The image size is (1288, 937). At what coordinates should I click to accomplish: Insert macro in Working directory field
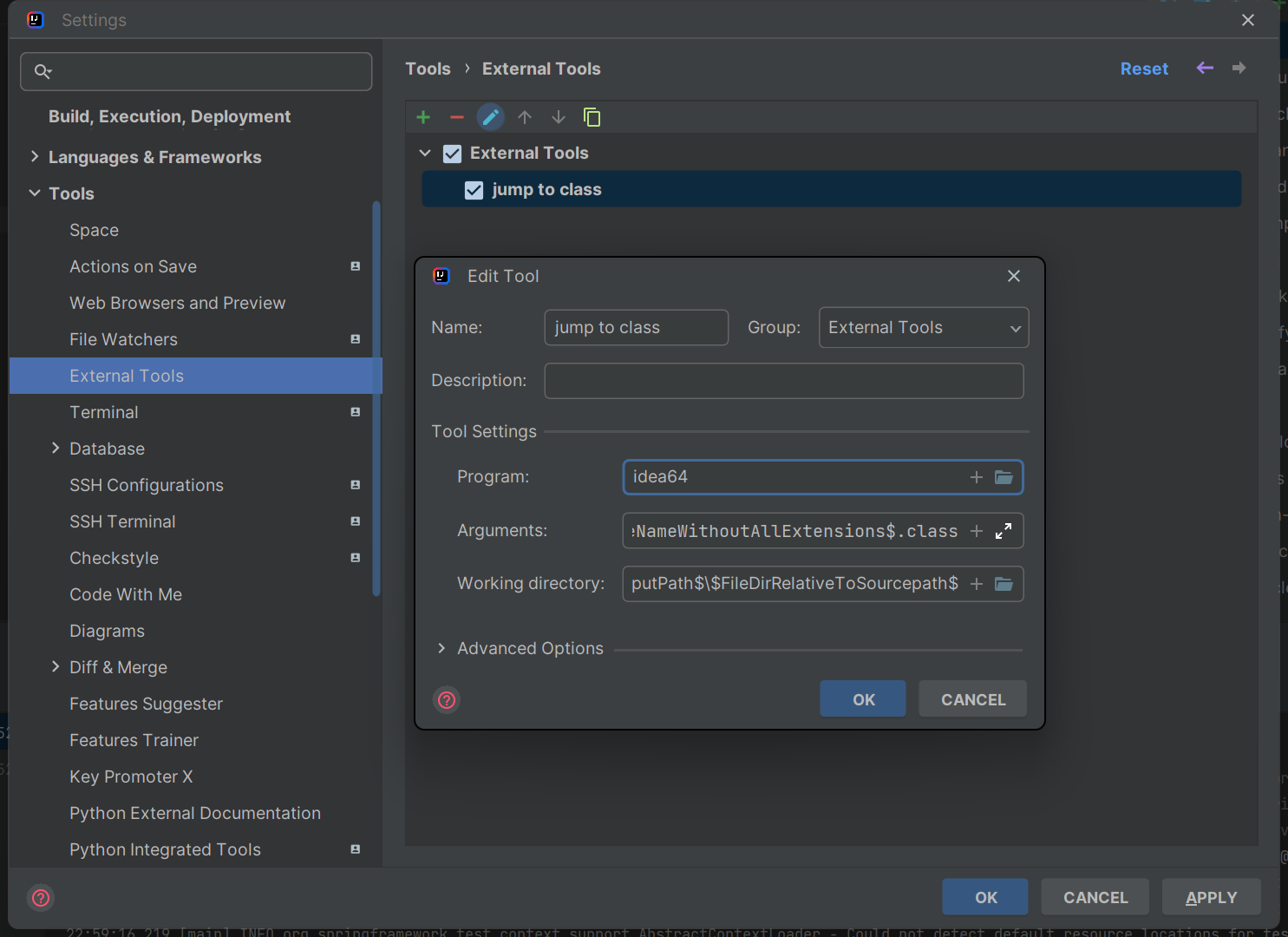(977, 584)
